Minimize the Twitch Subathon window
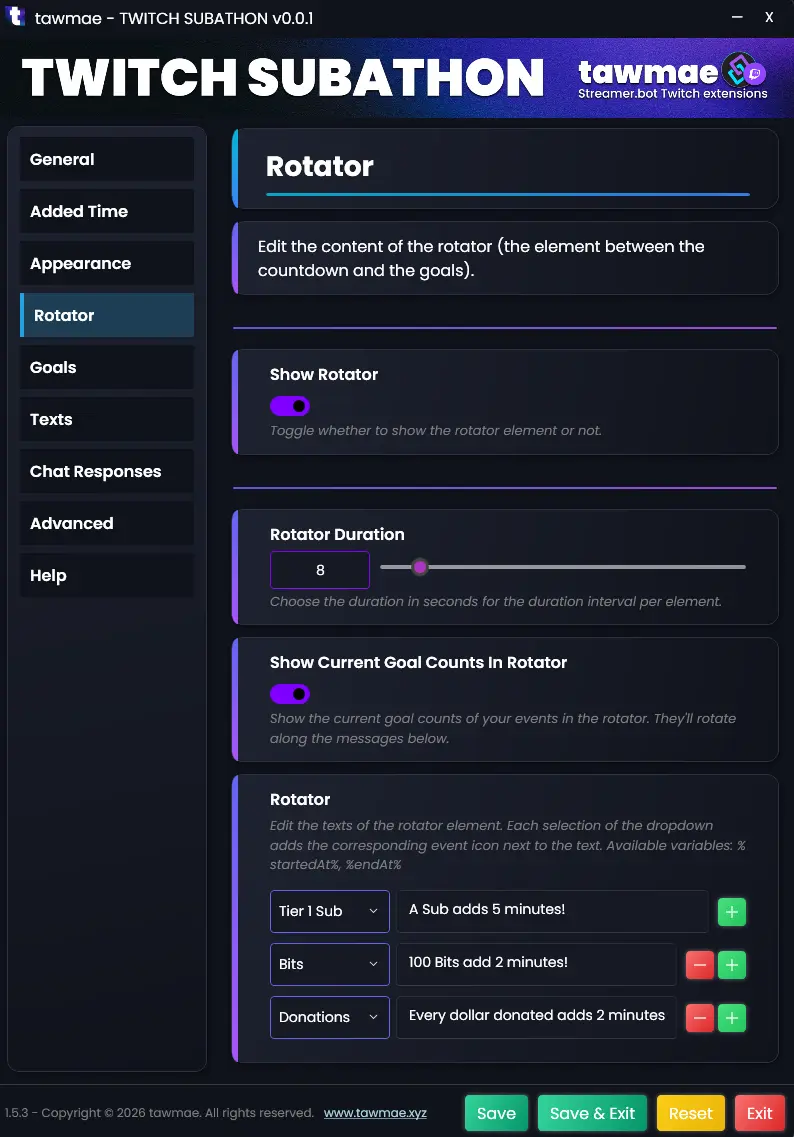This screenshot has width=794, height=1137. [x=737, y=17]
